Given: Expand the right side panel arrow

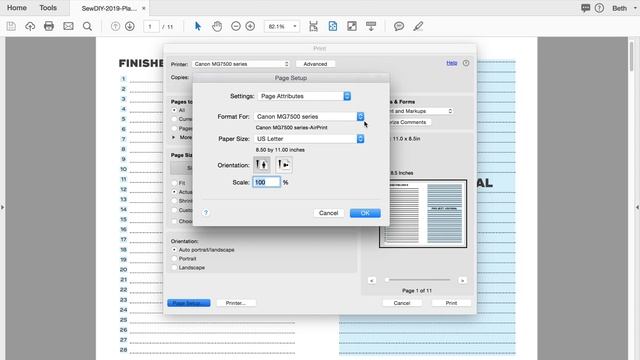Looking at the screenshot, I should 638,207.
